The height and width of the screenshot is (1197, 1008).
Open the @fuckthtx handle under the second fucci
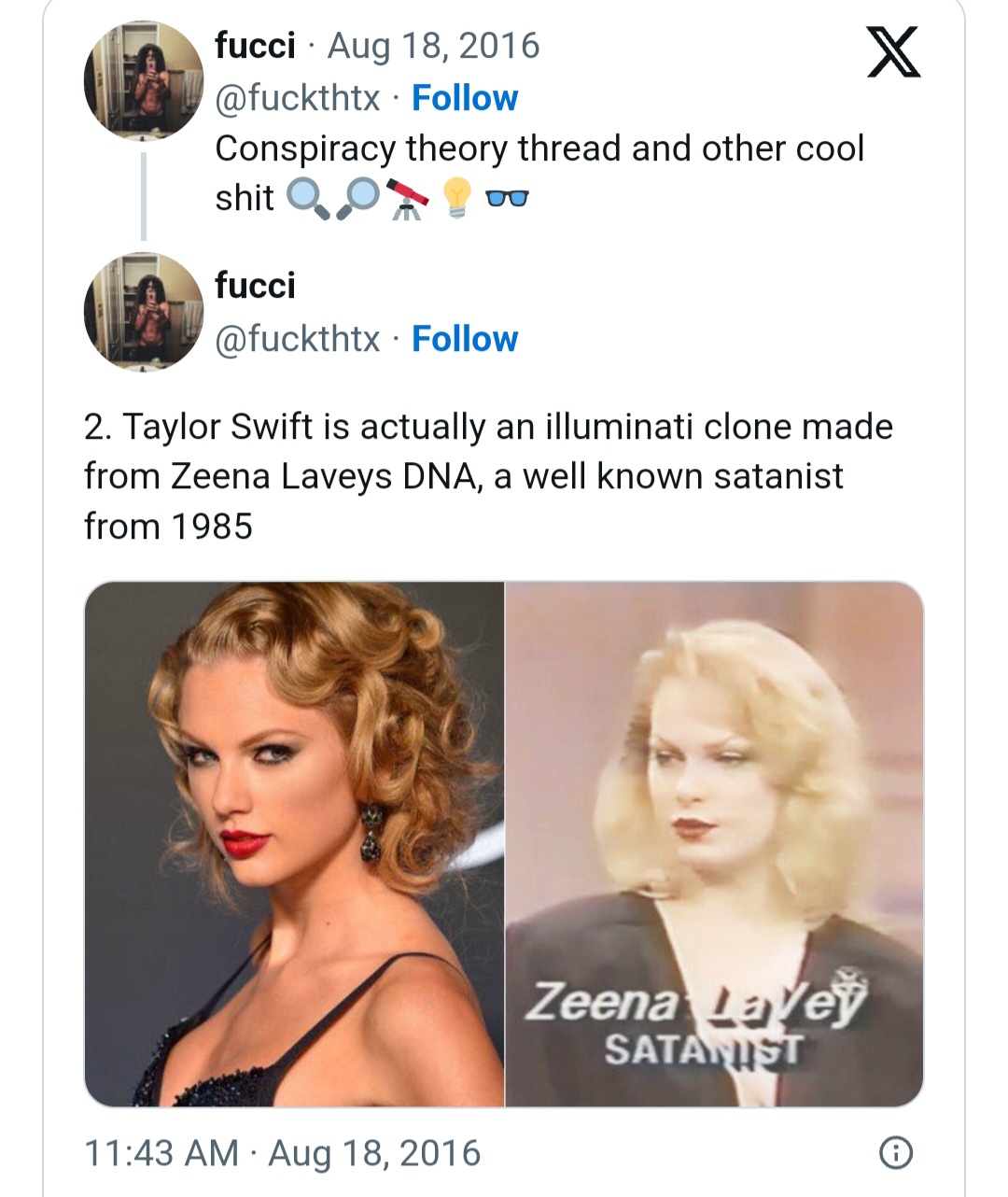298,339
